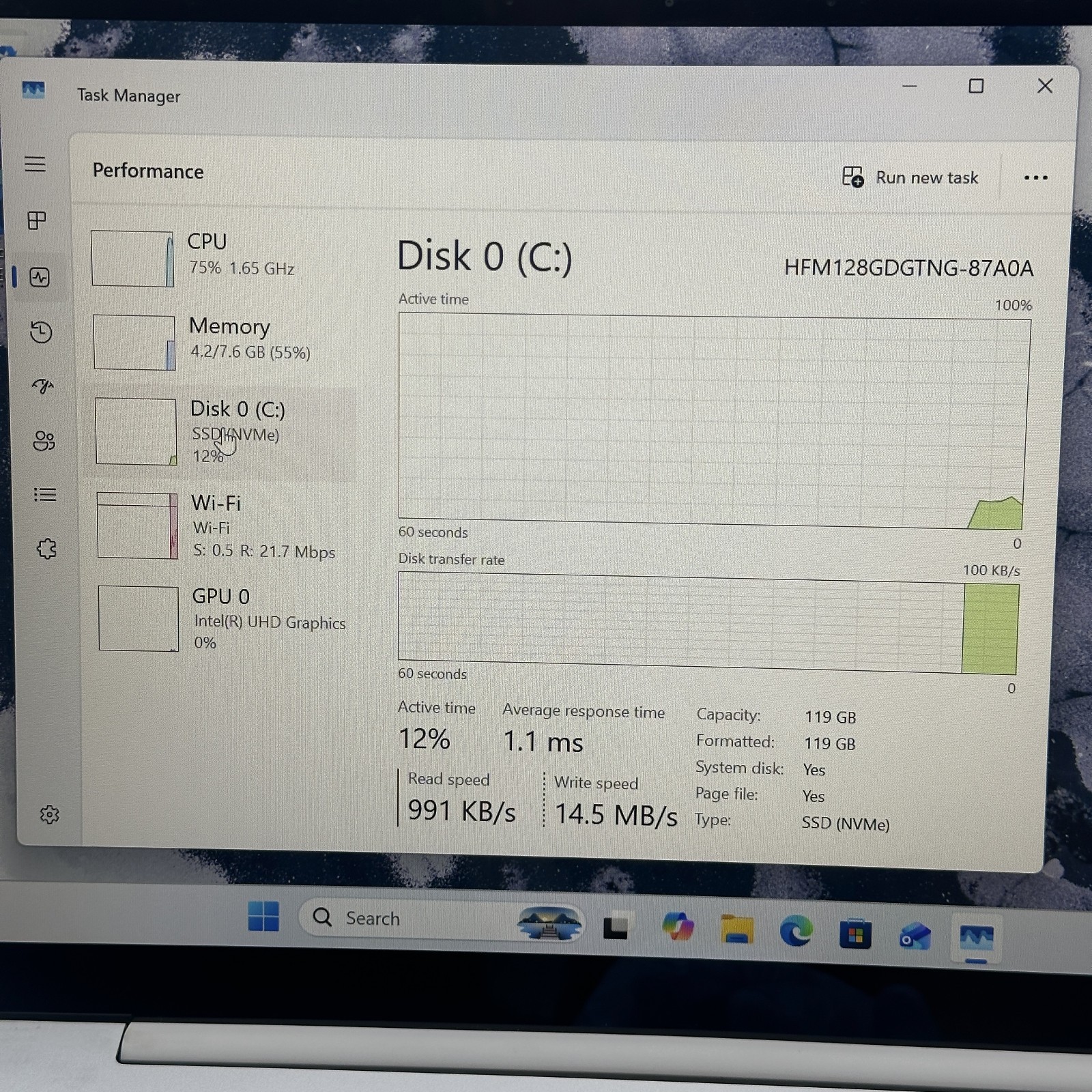
Task: Open Microsoft Edge from the taskbar
Action: click(x=796, y=931)
